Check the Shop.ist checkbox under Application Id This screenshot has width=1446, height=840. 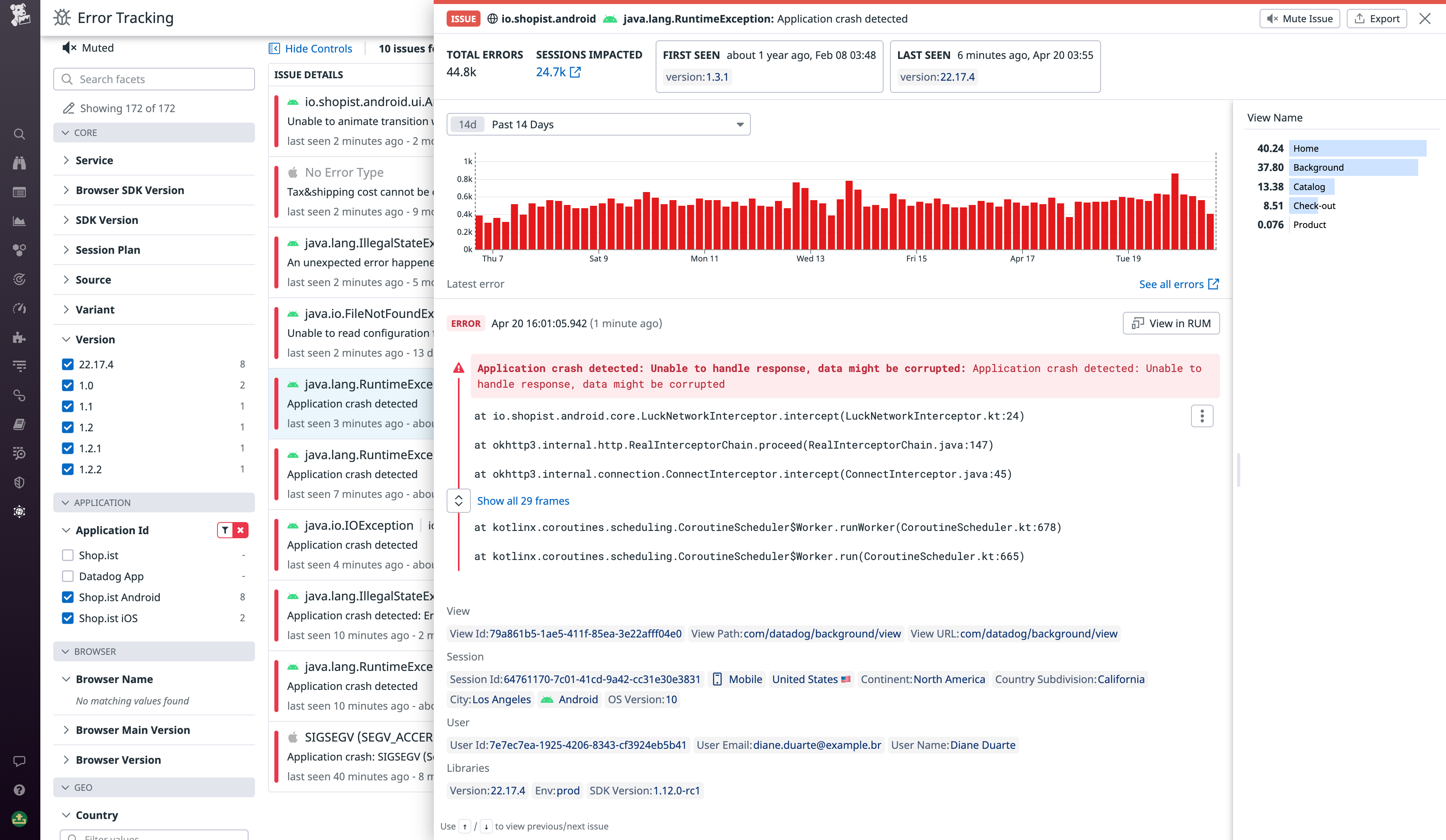tap(68, 555)
